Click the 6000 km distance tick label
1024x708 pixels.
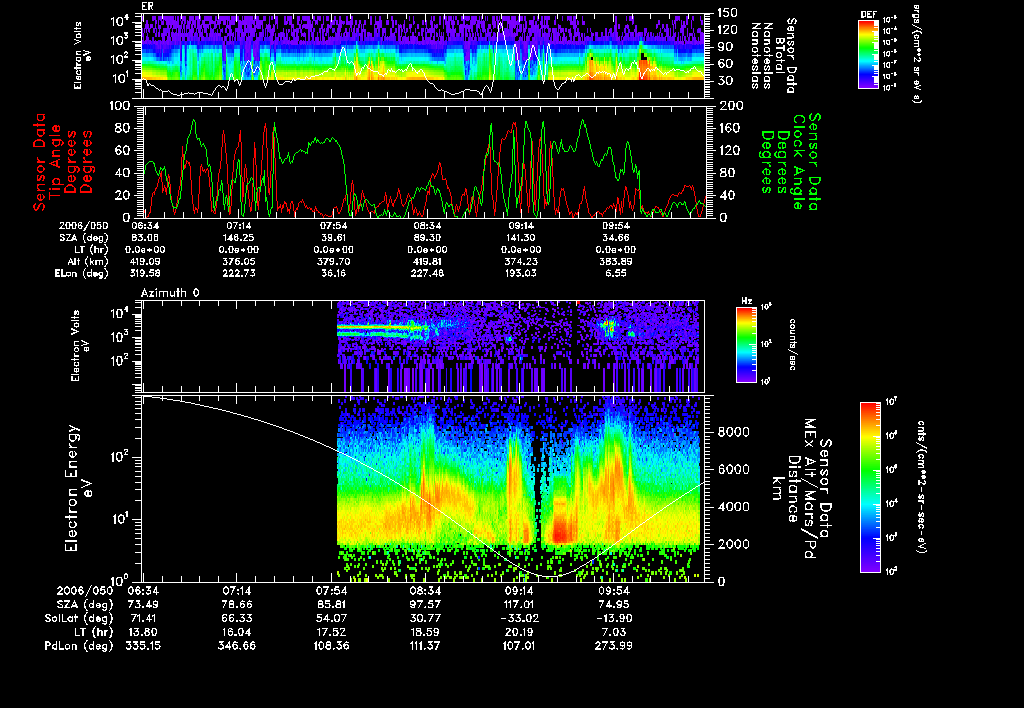pos(734,469)
